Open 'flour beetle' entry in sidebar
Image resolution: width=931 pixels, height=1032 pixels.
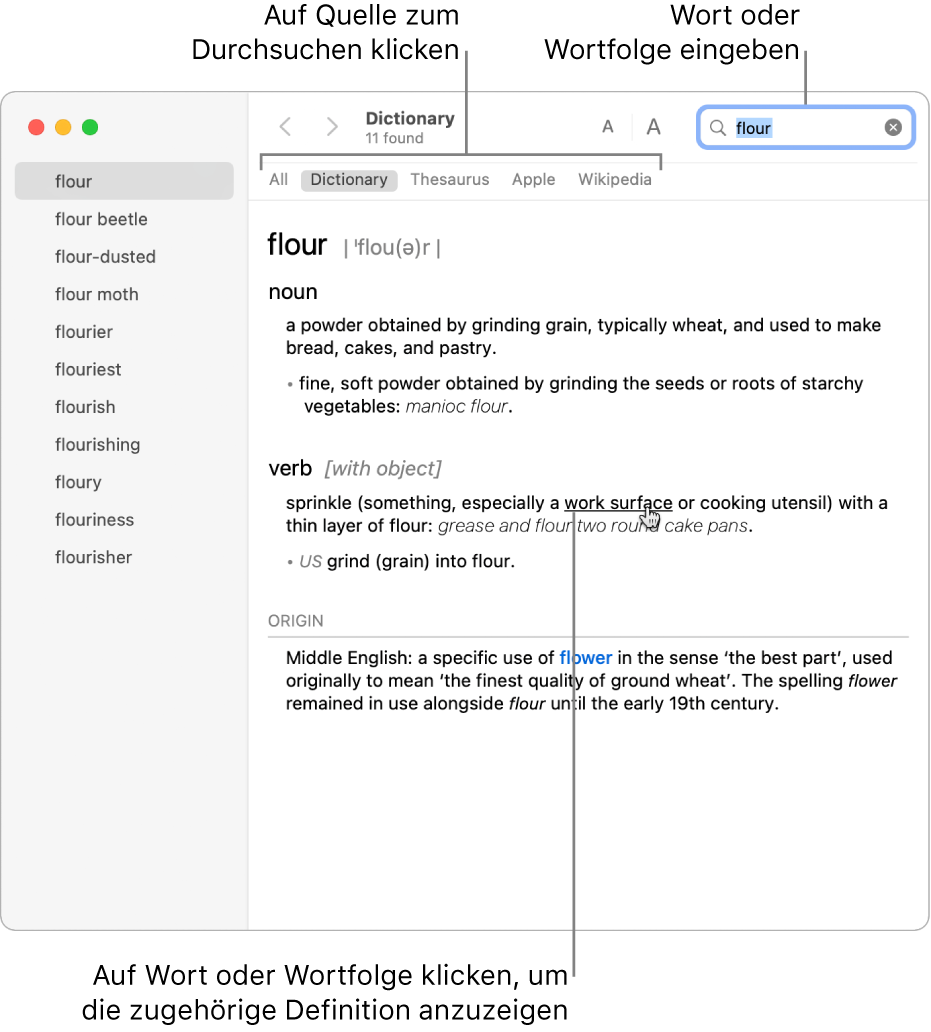coord(124,219)
